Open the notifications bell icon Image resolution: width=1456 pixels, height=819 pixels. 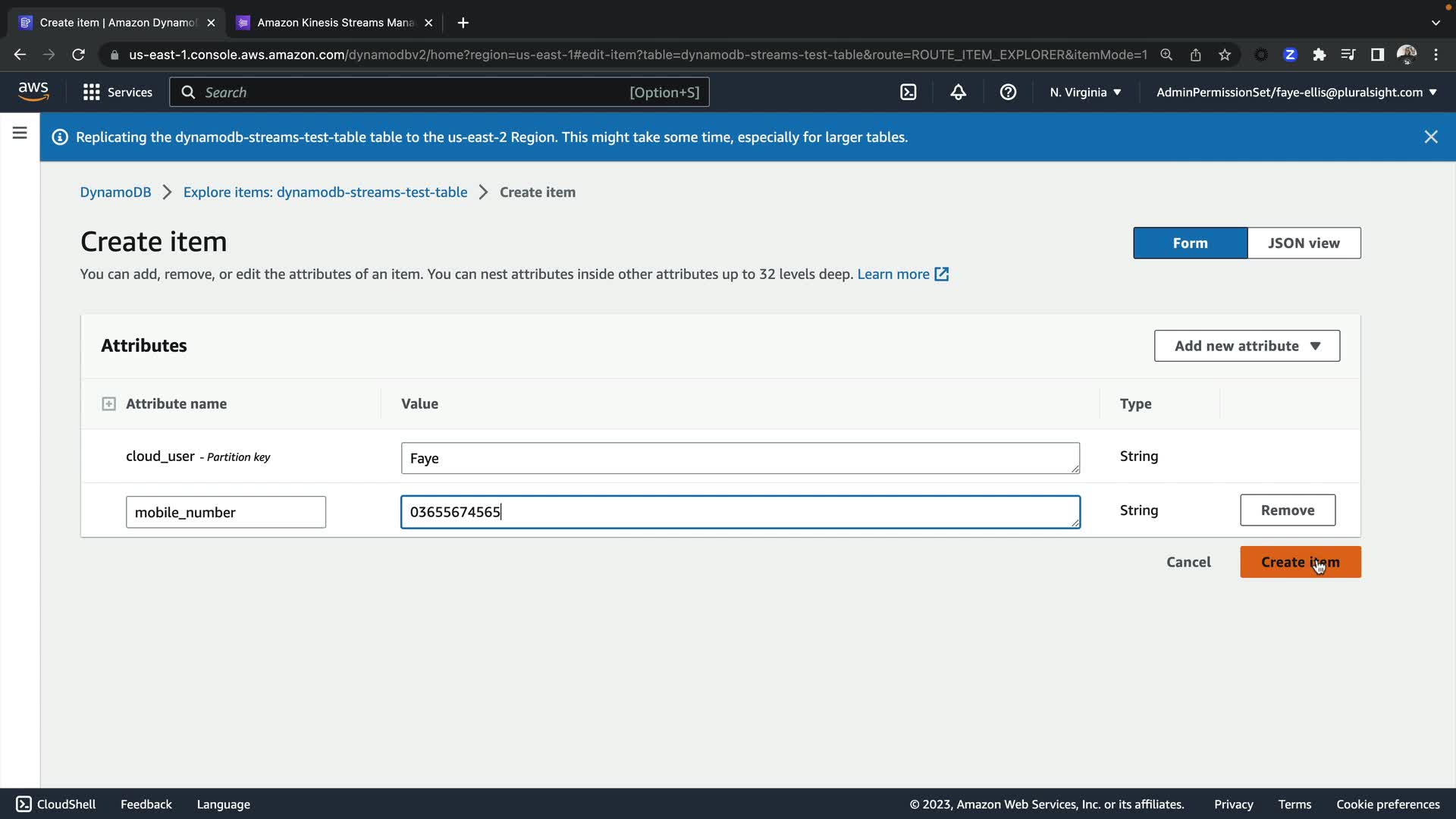(x=958, y=92)
